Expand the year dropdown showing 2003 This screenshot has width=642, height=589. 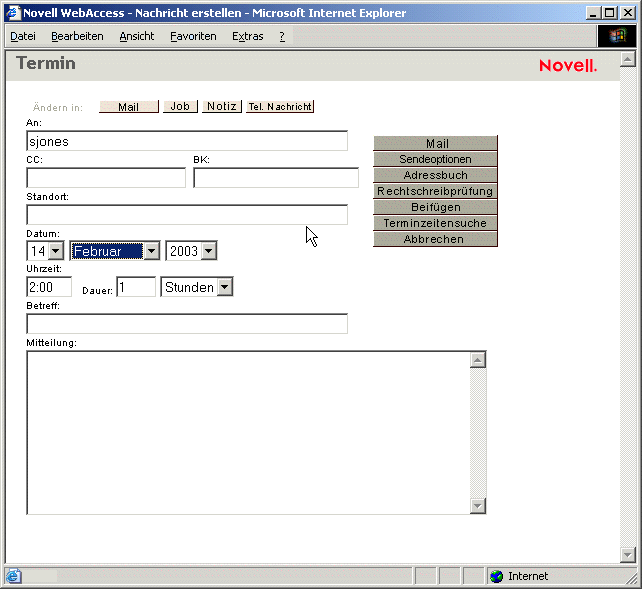coord(209,250)
